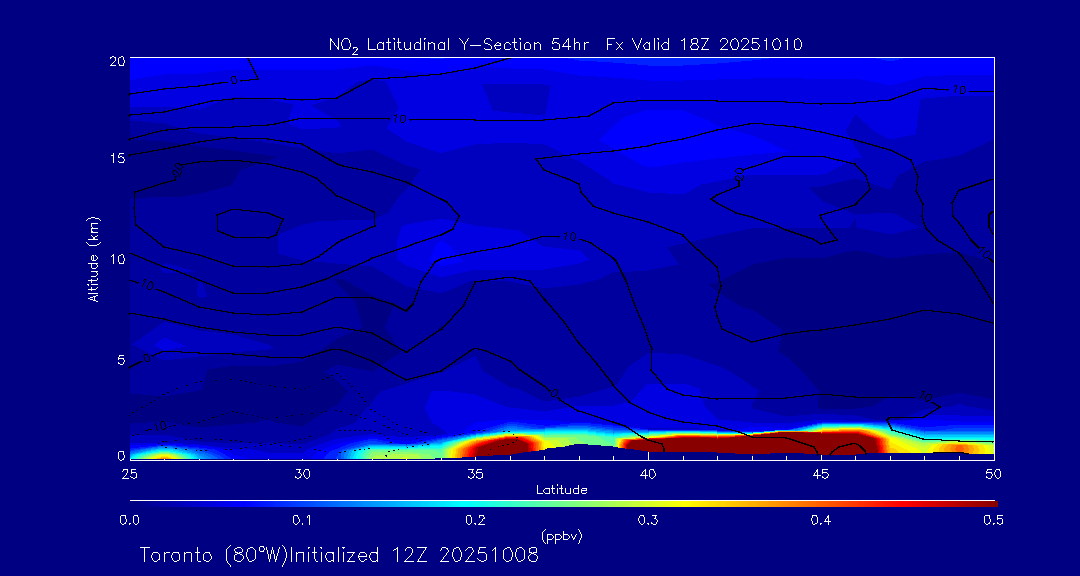The image size is (1080, 576).
Task: Click latitude axis tick label "40"
Action: [x=648, y=474]
